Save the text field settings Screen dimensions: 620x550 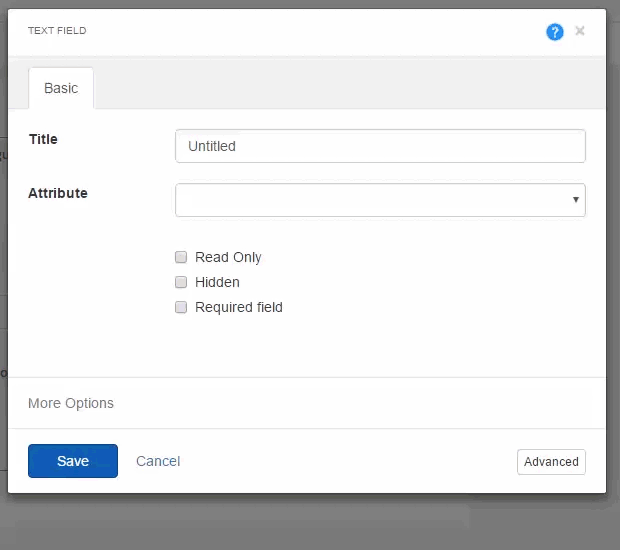pyautogui.click(x=73, y=461)
